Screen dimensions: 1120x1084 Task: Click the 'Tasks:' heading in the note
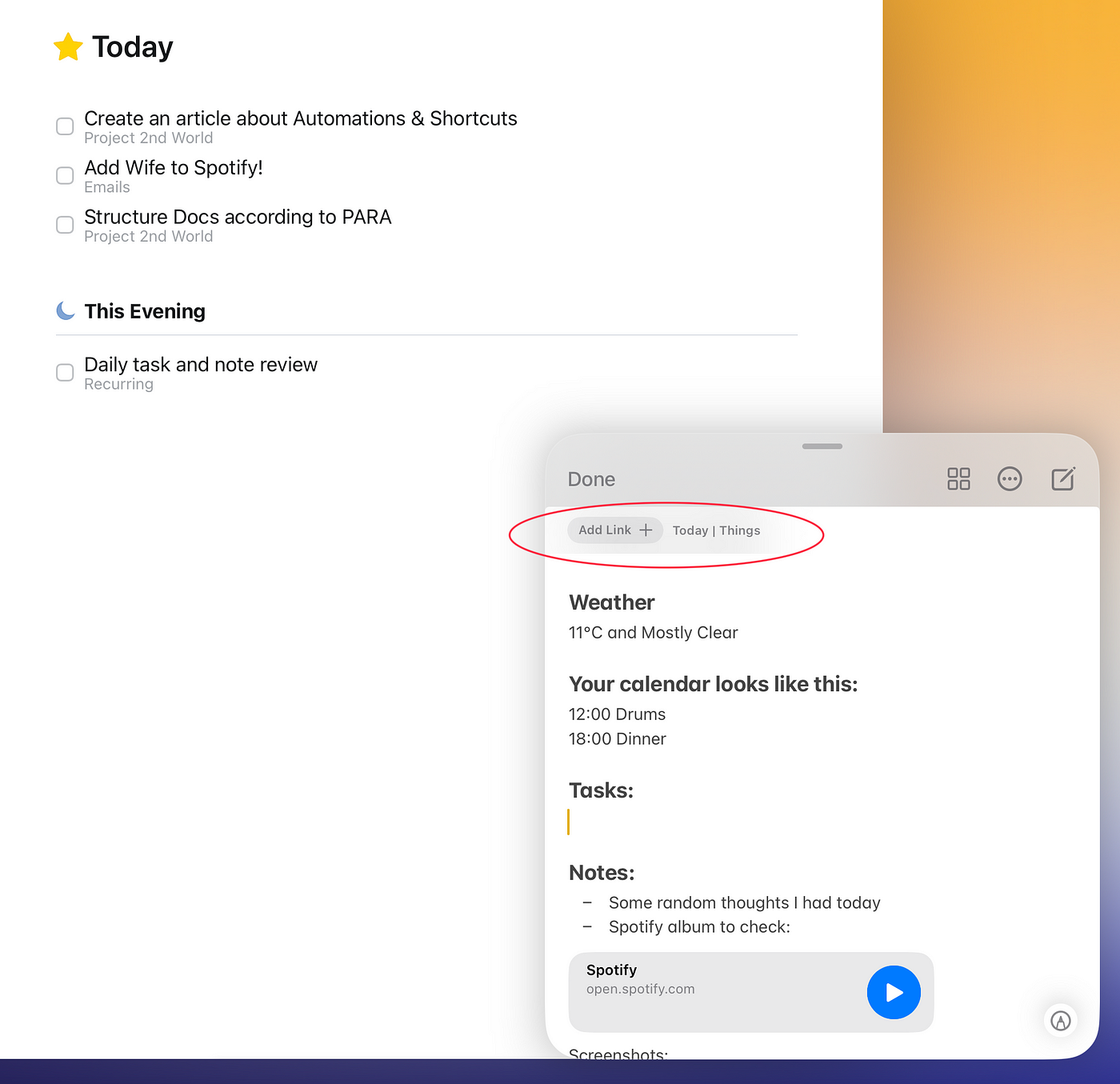601,790
